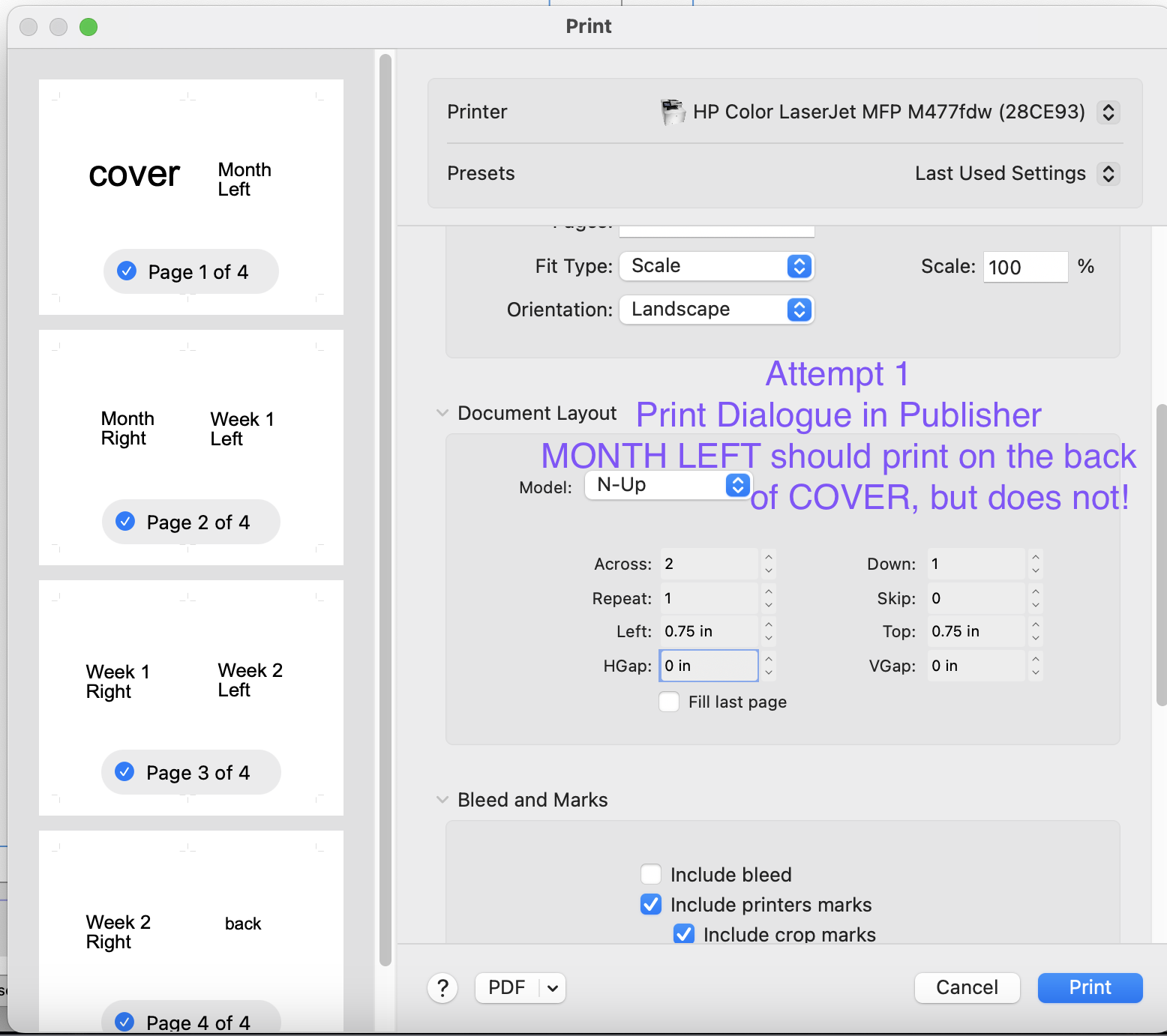
Task: Enable the Include bleed checkbox
Action: click(x=650, y=874)
